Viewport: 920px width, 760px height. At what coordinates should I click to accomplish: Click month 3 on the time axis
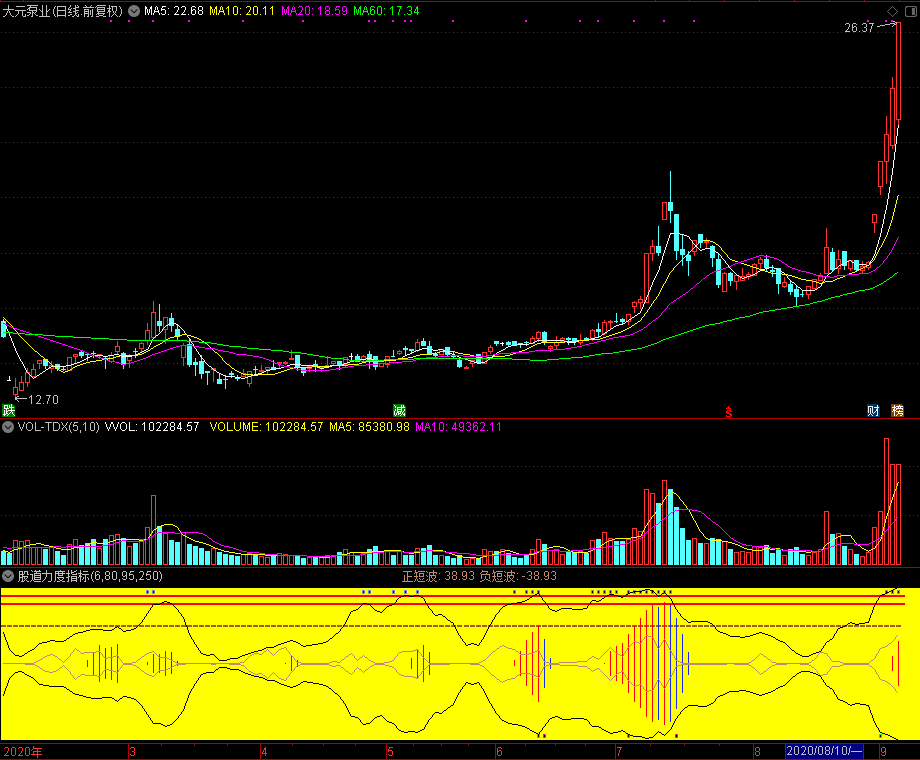pyautogui.click(x=133, y=752)
